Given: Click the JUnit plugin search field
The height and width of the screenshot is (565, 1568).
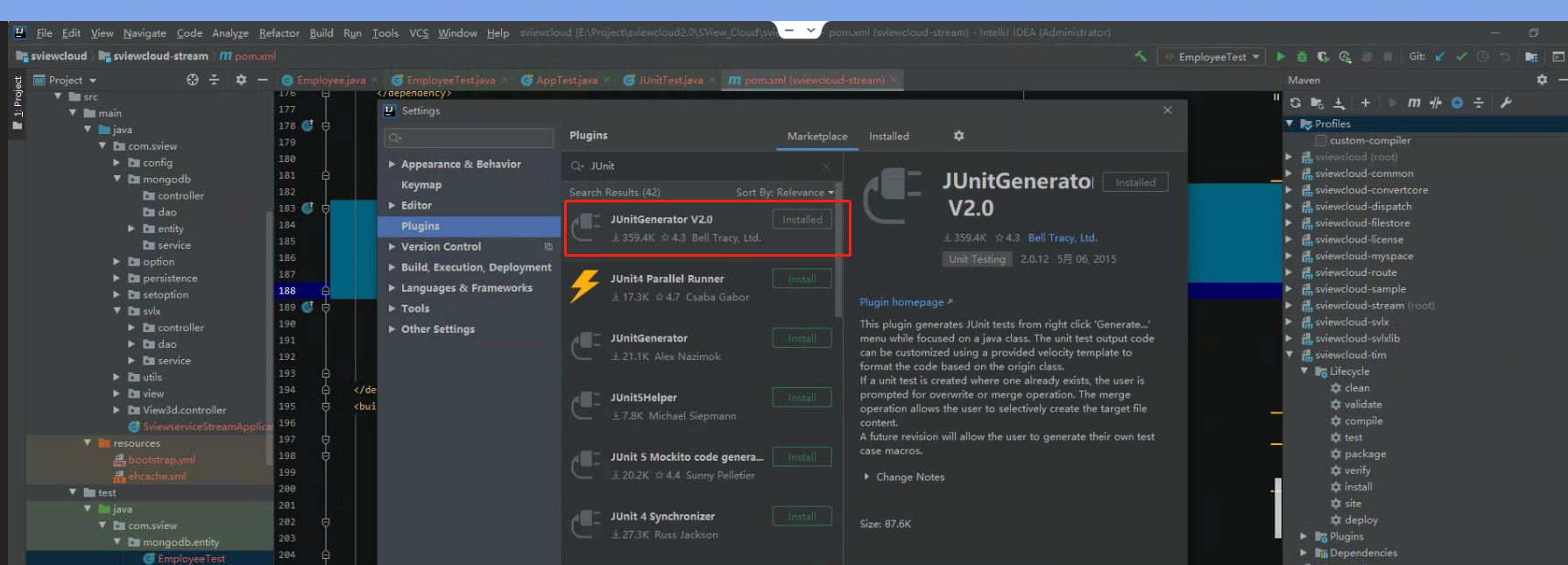Looking at the screenshot, I should (701, 166).
